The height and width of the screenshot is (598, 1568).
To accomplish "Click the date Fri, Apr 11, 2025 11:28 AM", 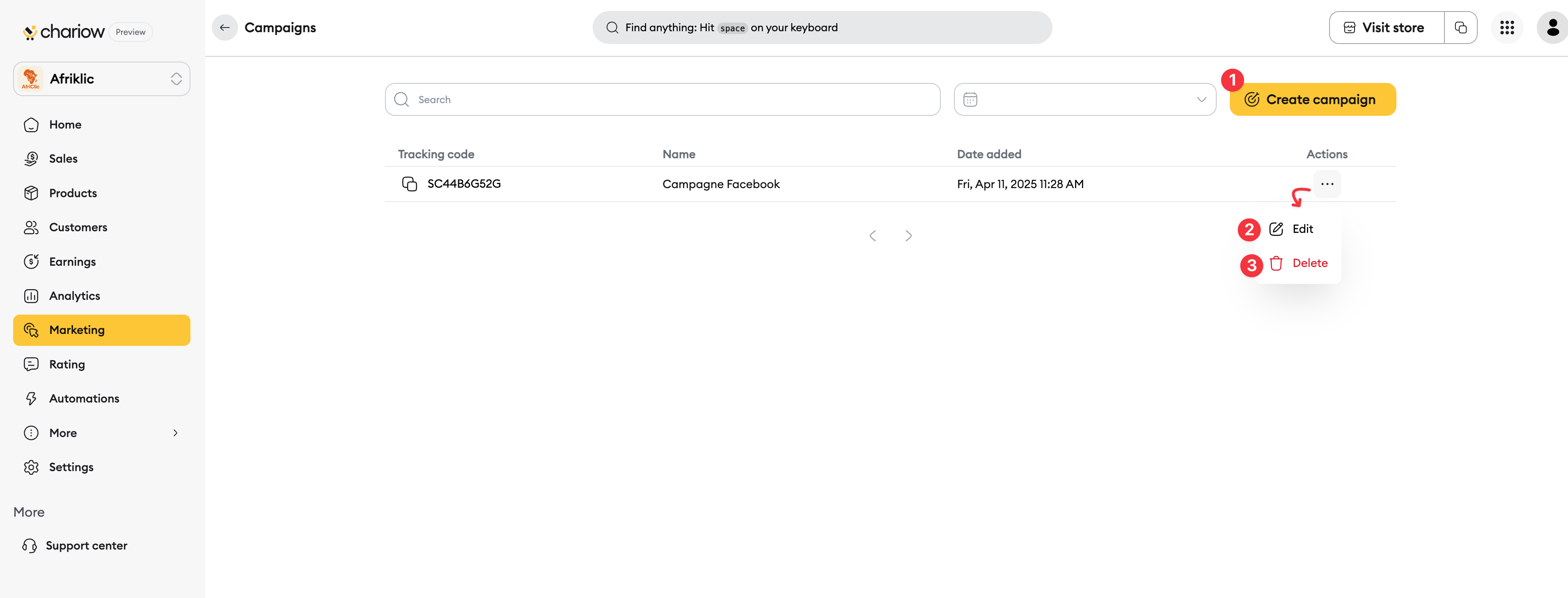I will click(x=1020, y=184).
